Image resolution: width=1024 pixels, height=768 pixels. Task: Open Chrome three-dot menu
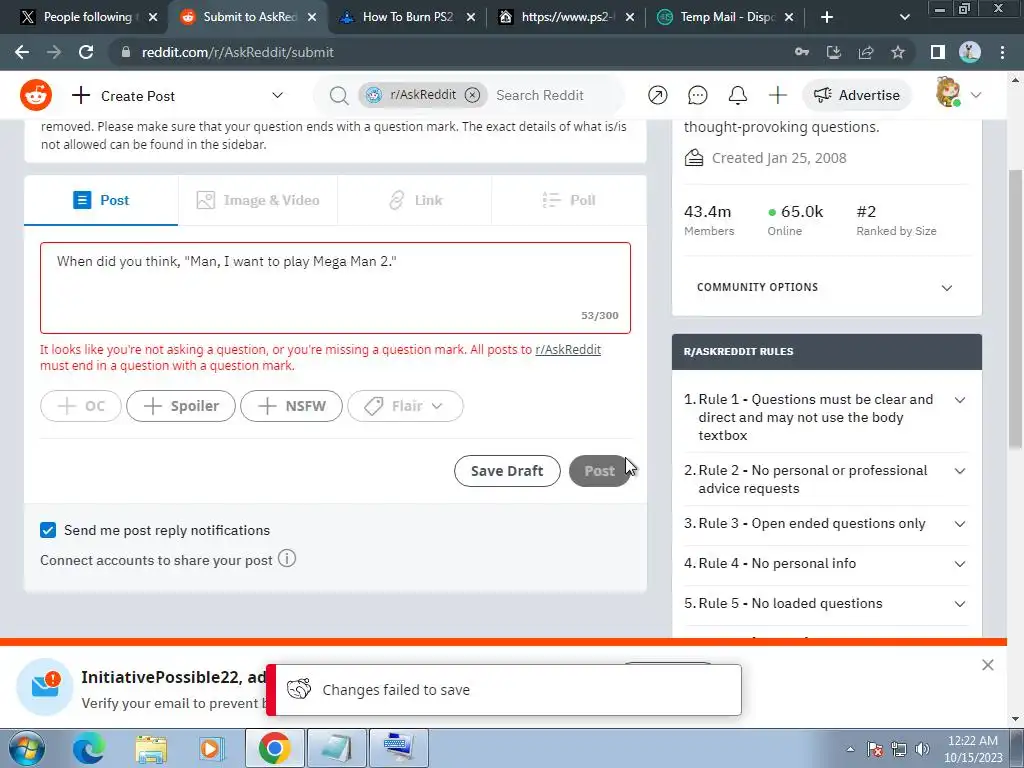tap(1002, 52)
